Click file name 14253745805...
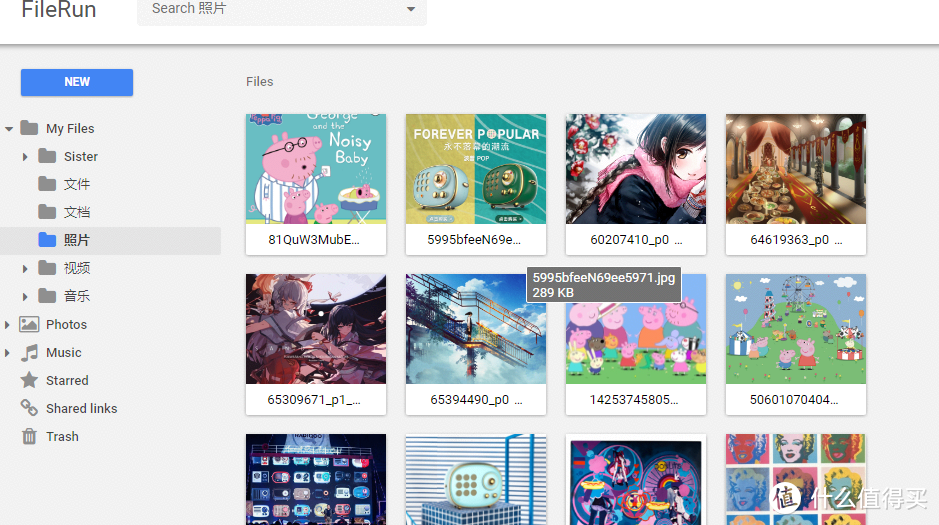Screen dimensions: 939x525 click(634, 399)
